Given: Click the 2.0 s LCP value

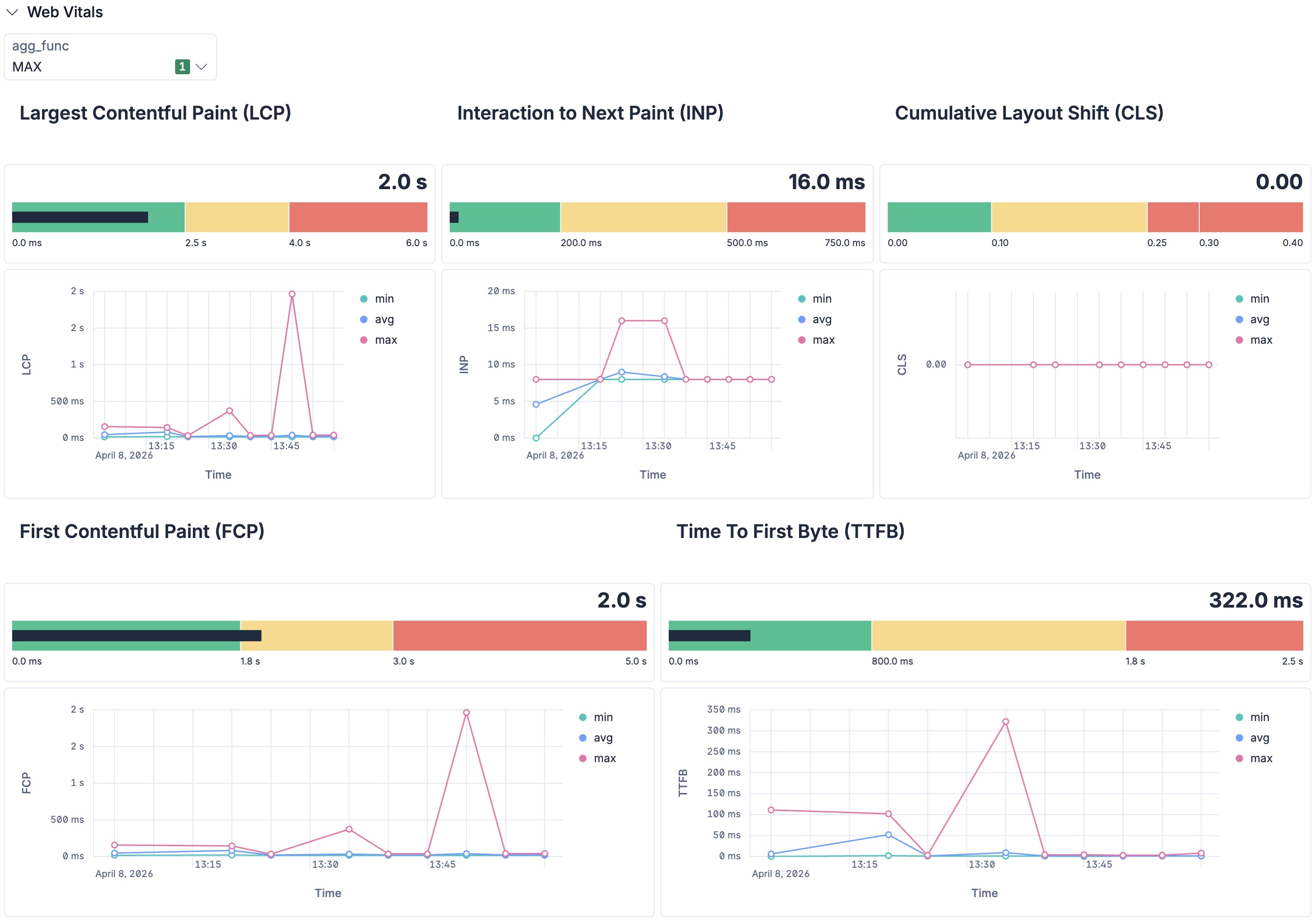Looking at the screenshot, I should pos(403,182).
